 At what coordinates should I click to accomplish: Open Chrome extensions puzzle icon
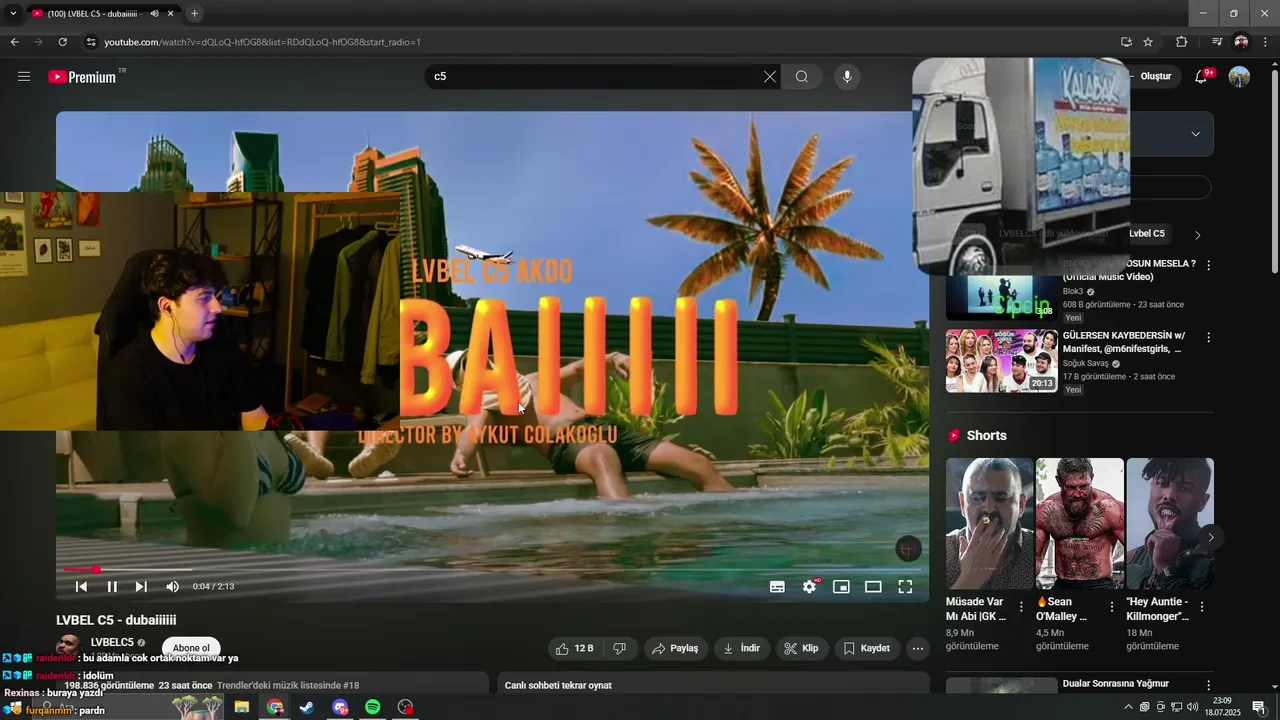(x=1181, y=42)
